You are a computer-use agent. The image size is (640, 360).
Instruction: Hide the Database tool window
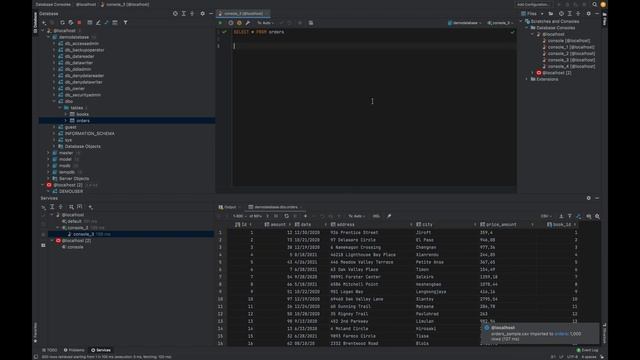[x=211, y=13]
